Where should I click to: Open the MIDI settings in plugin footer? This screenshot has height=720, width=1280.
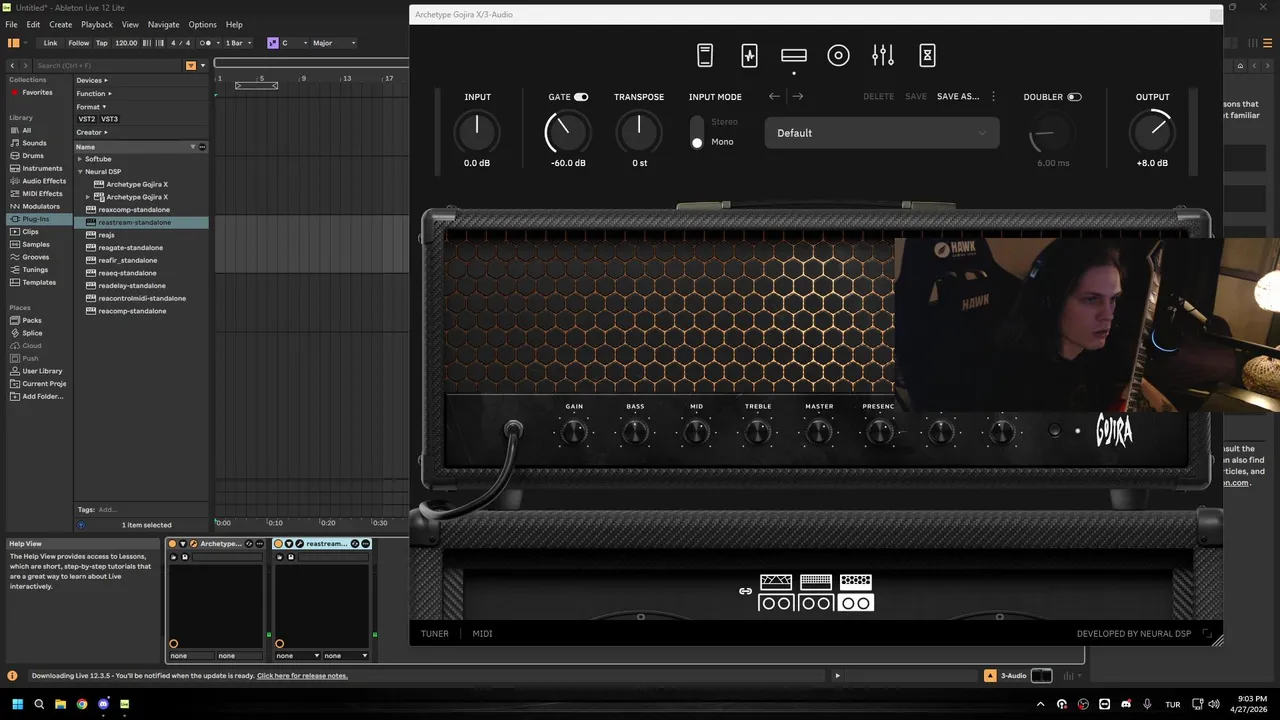tap(482, 634)
